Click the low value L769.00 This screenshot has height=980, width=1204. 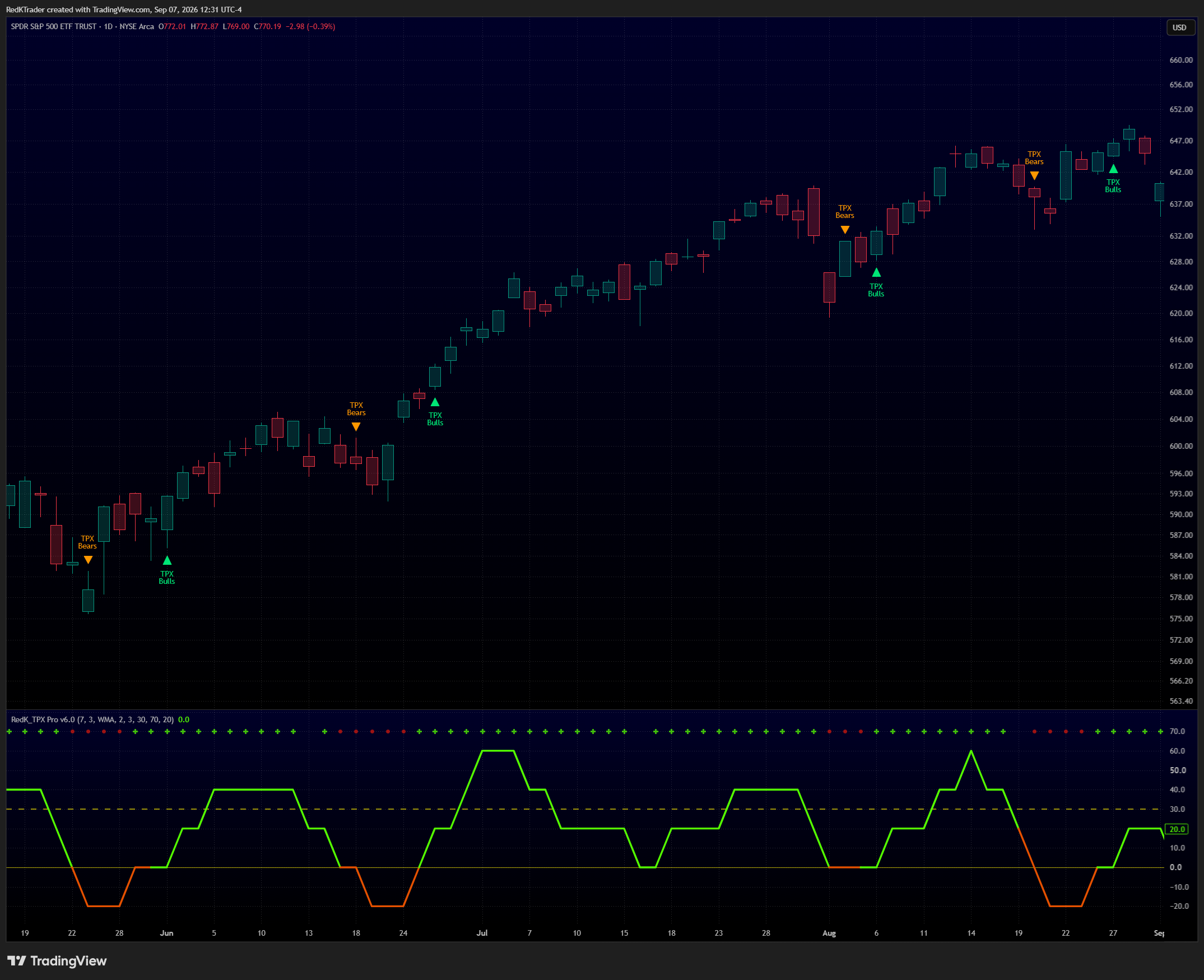tap(236, 26)
